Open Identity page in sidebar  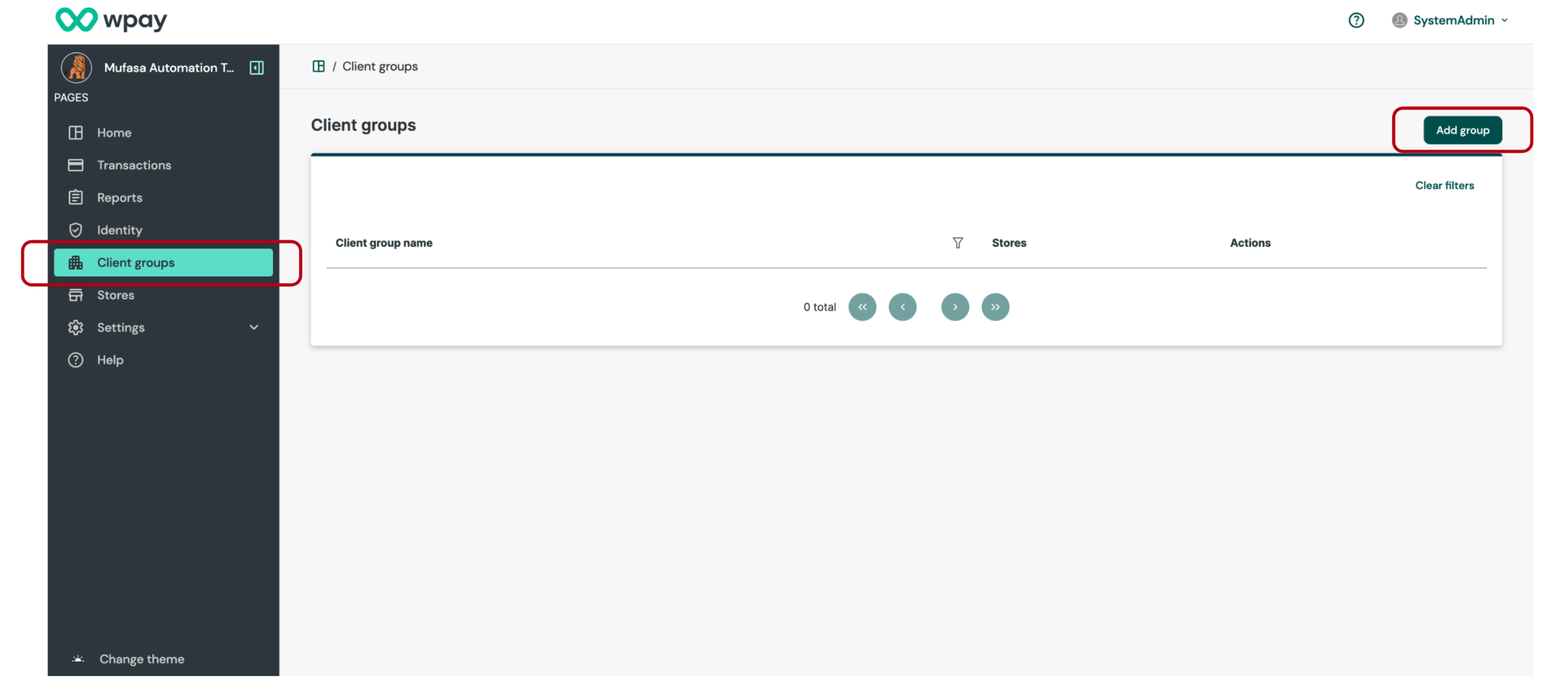pyautogui.click(x=120, y=230)
